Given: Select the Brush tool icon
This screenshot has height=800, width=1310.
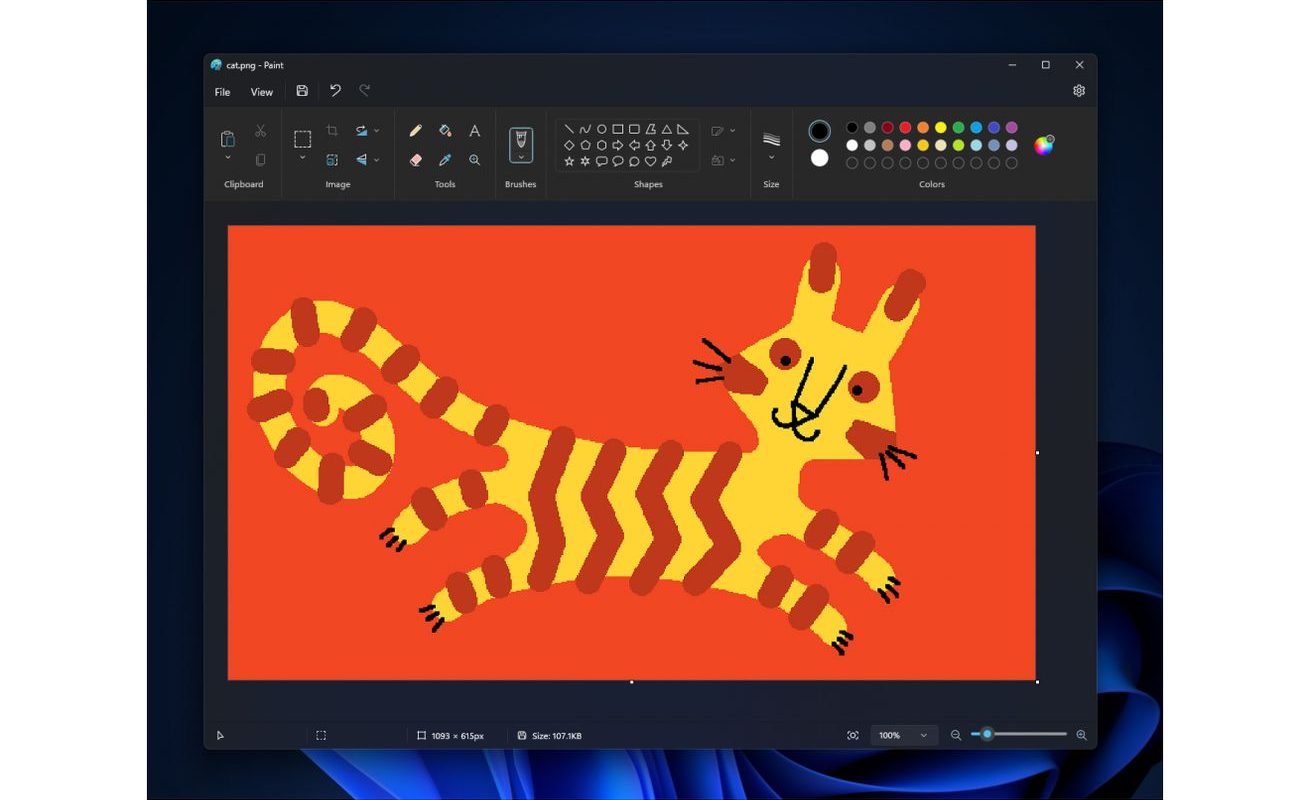Looking at the screenshot, I should (x=521, y=139).
